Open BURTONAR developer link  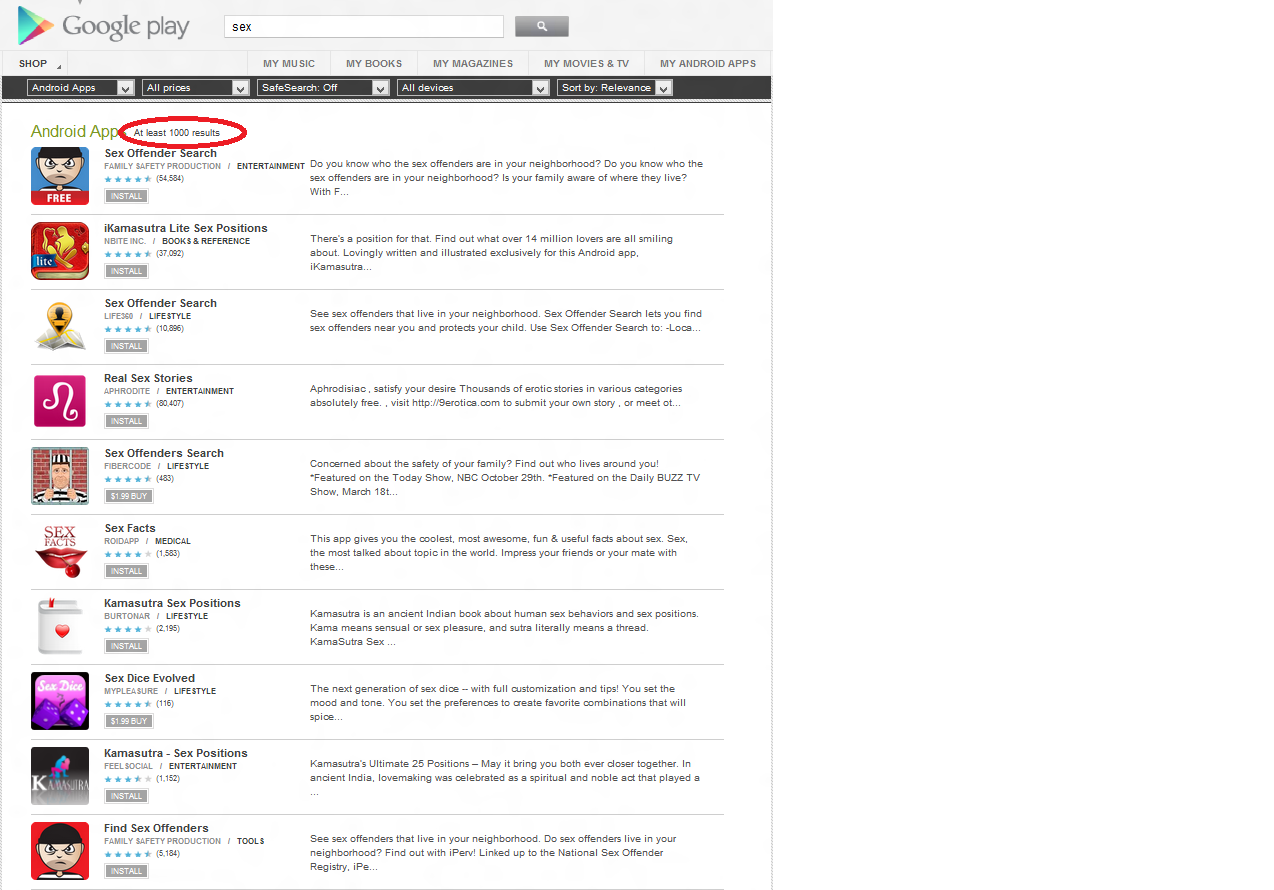click(x=127, y=616)
